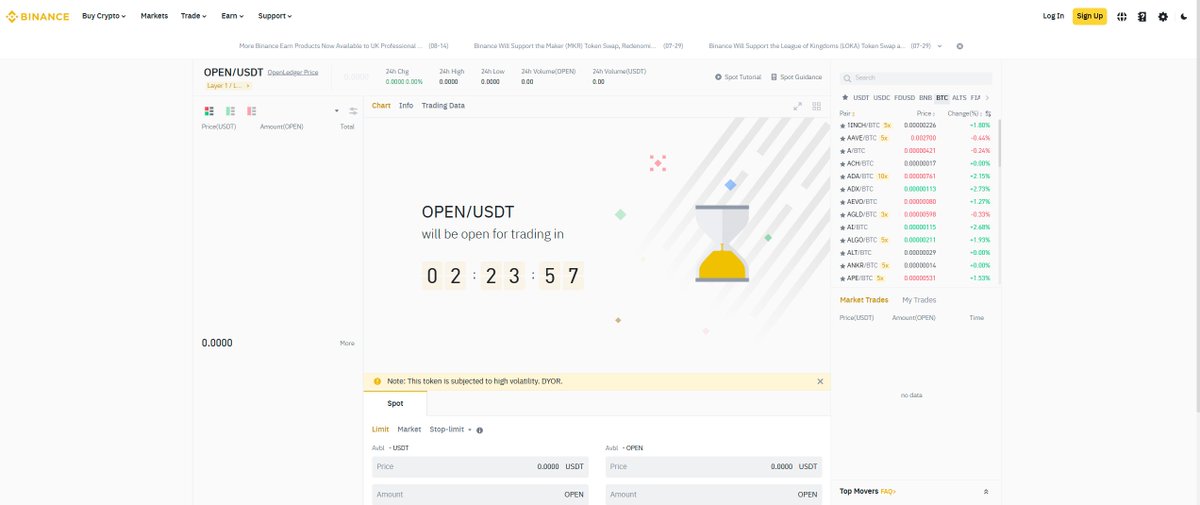Open the help center icon beside globe
1200x505 pixels.
click(x=1142, y=16)
